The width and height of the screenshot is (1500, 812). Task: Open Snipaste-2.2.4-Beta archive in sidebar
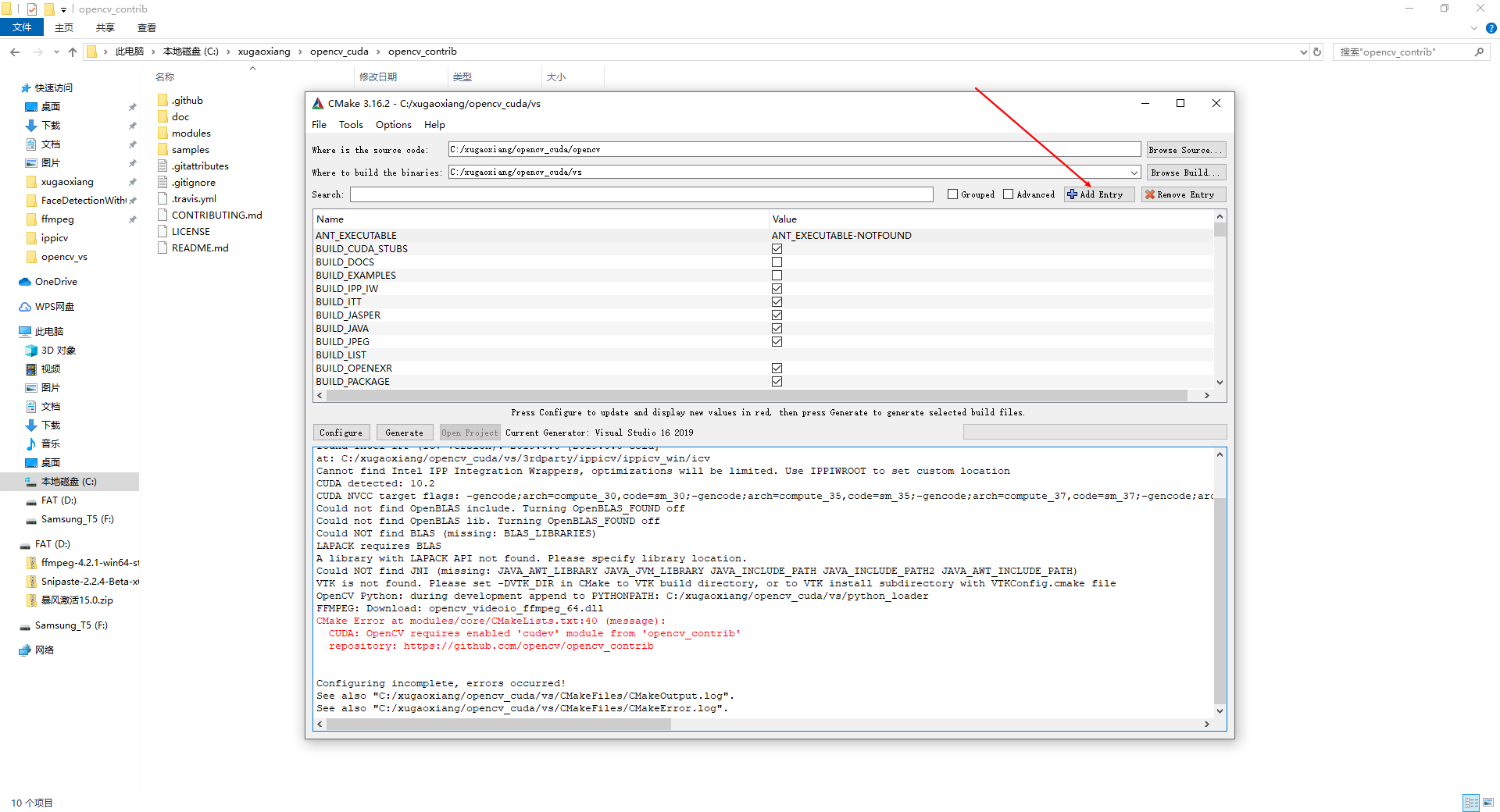click(89, 581)
